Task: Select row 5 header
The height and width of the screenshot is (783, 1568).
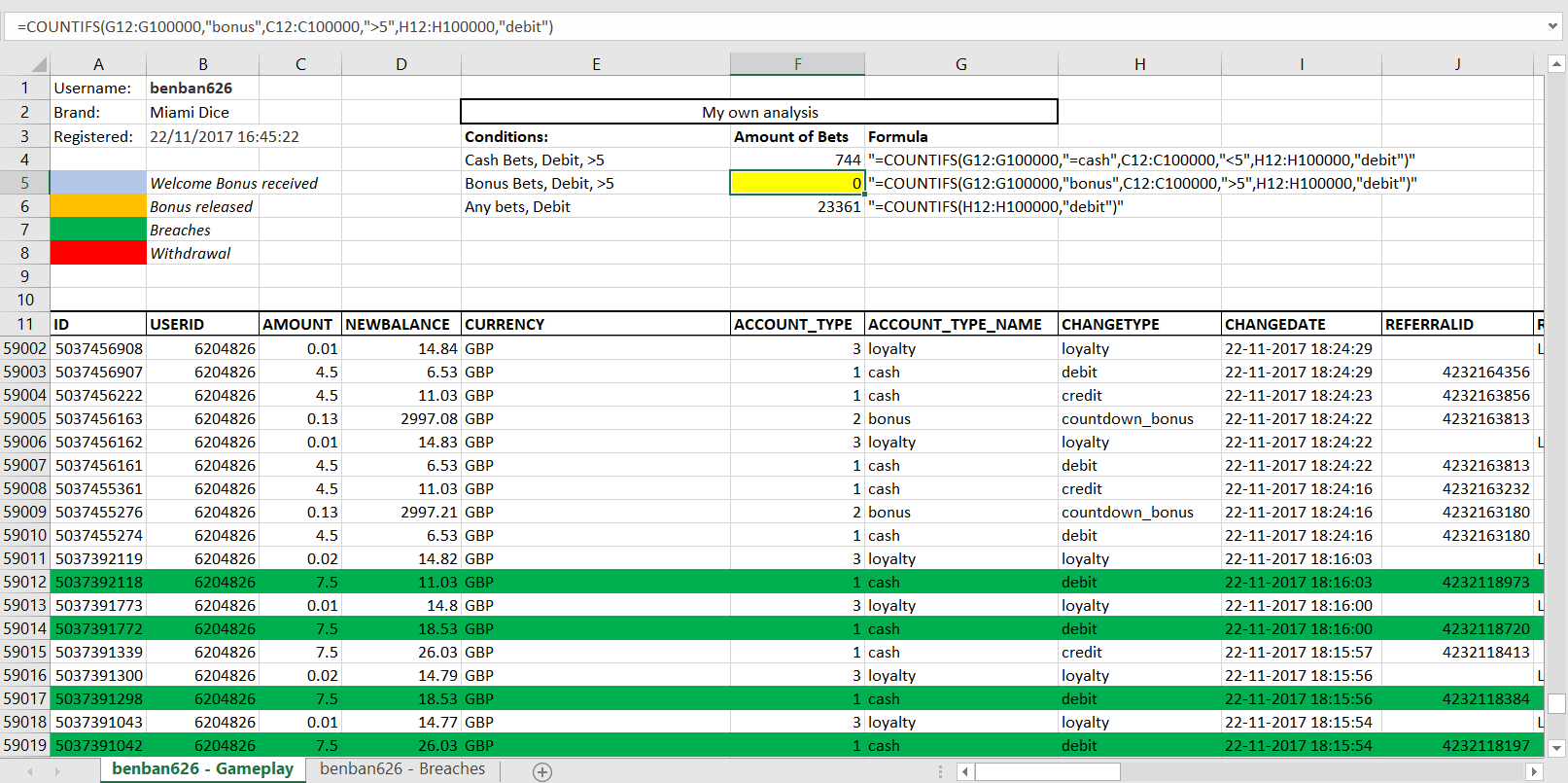Action: [25, 183]
